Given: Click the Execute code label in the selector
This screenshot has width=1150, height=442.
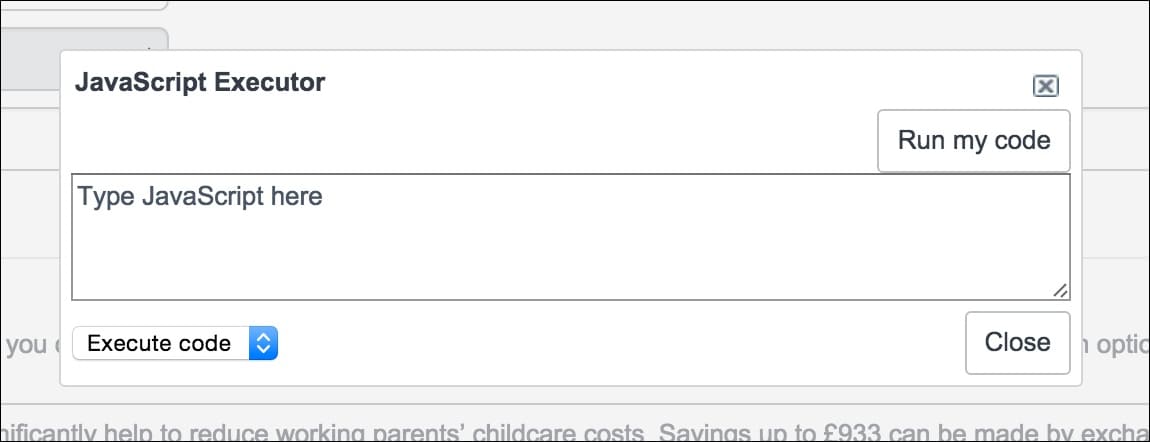Looking at the screenshot, I should [x=159, y=343].
